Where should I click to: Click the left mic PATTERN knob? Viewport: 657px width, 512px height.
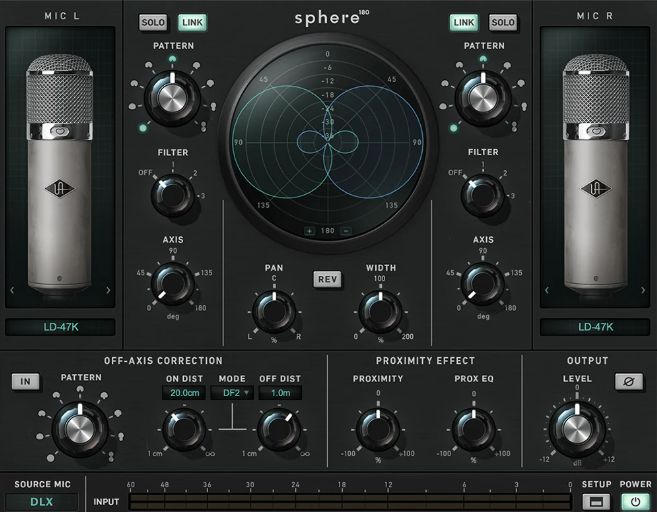point(172,98)
